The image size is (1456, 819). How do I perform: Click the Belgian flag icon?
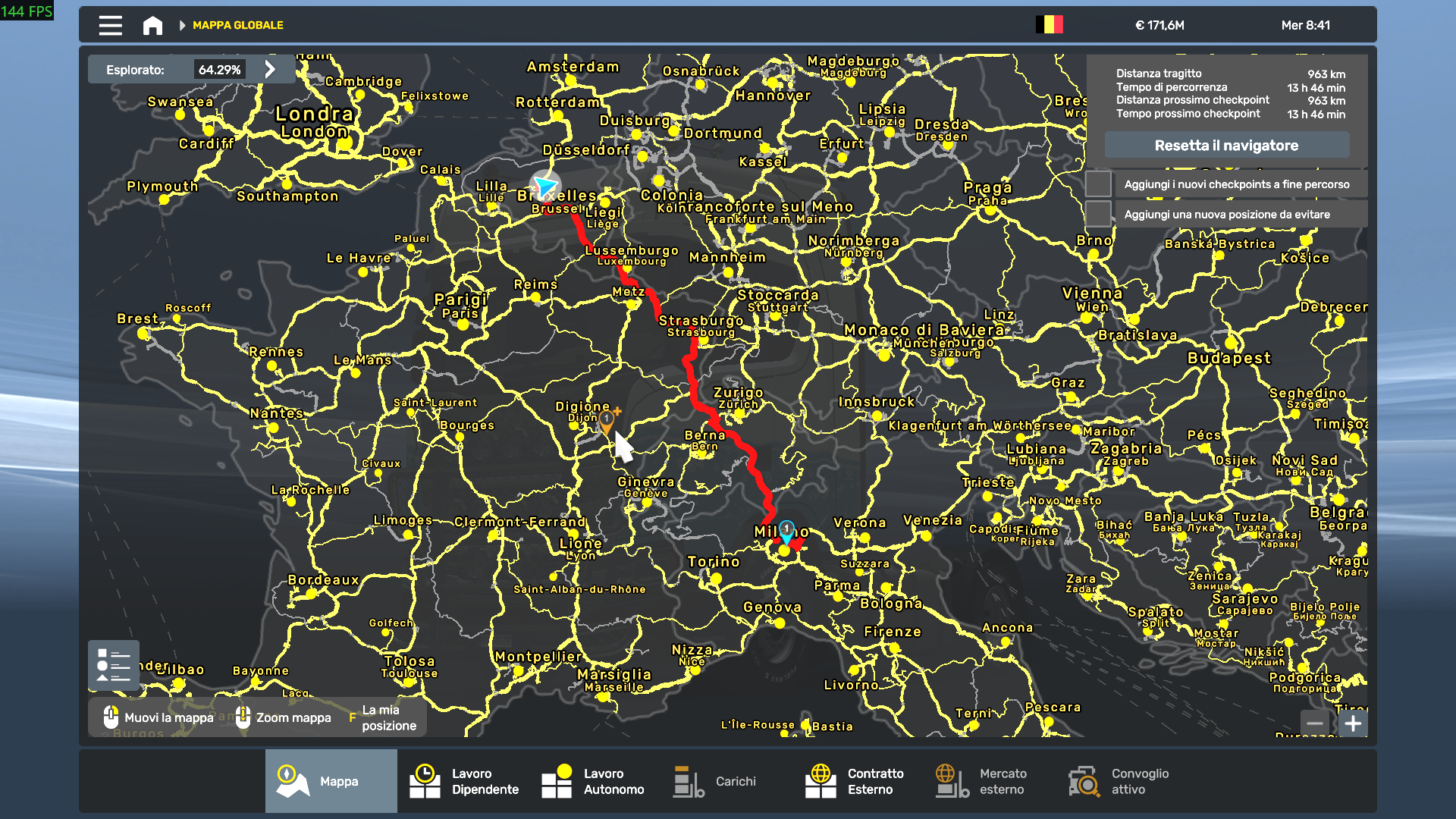[1050, 25]
